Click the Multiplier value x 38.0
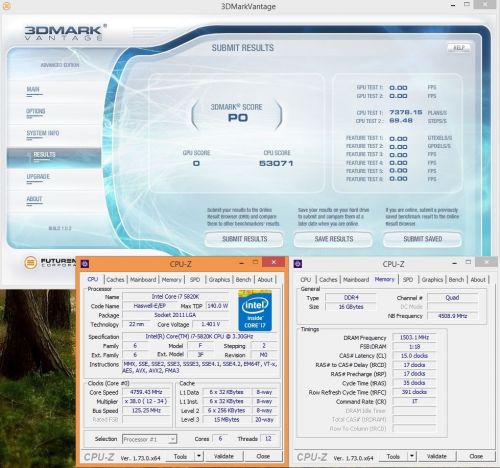 146,401
